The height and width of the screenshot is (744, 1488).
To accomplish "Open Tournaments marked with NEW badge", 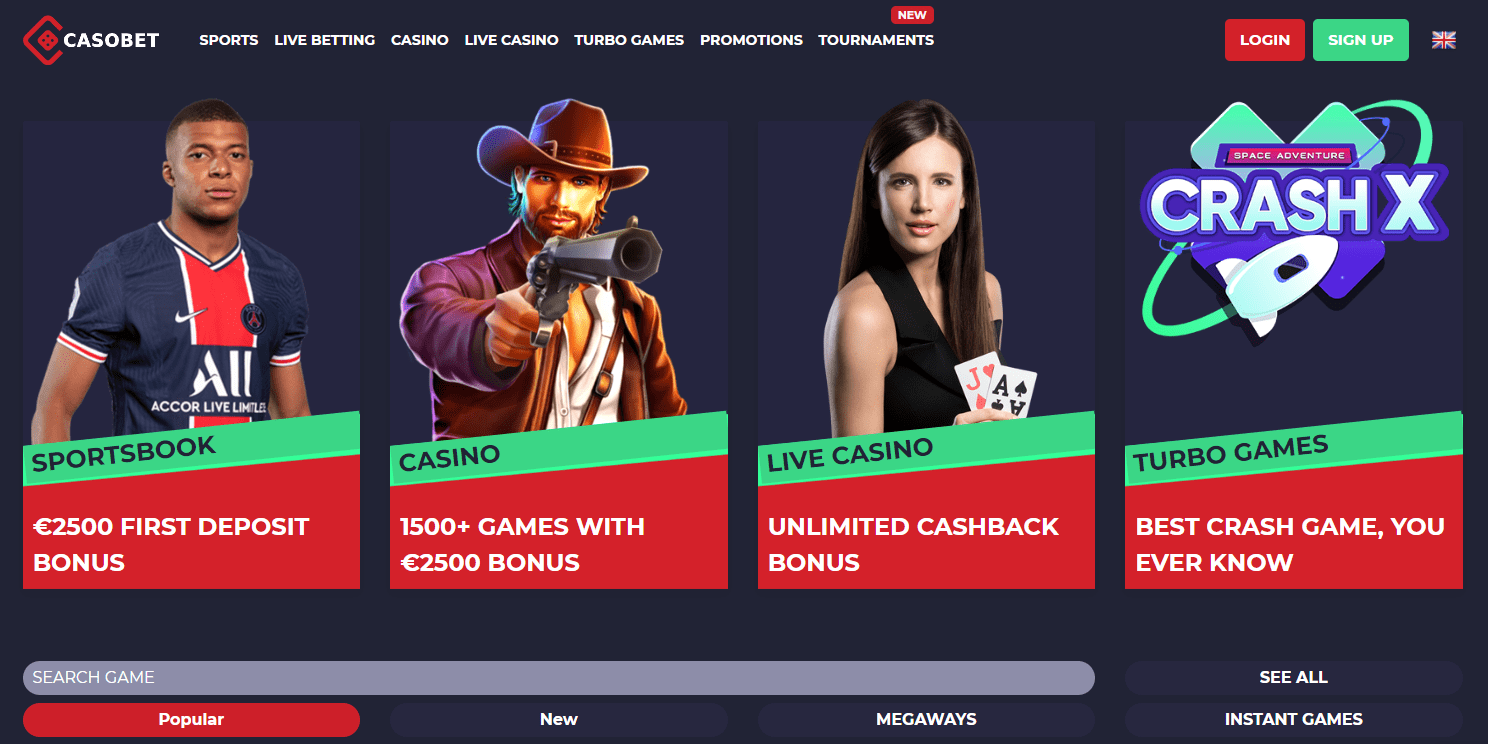I will (x=876, y=40).
